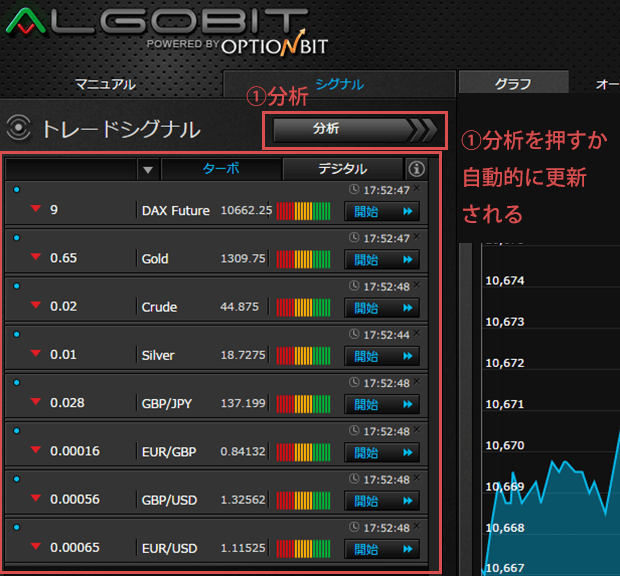Viewport: 620px width, 576px height.
Task: Click the blue status dot in Gold row
Action: point(17,238)
